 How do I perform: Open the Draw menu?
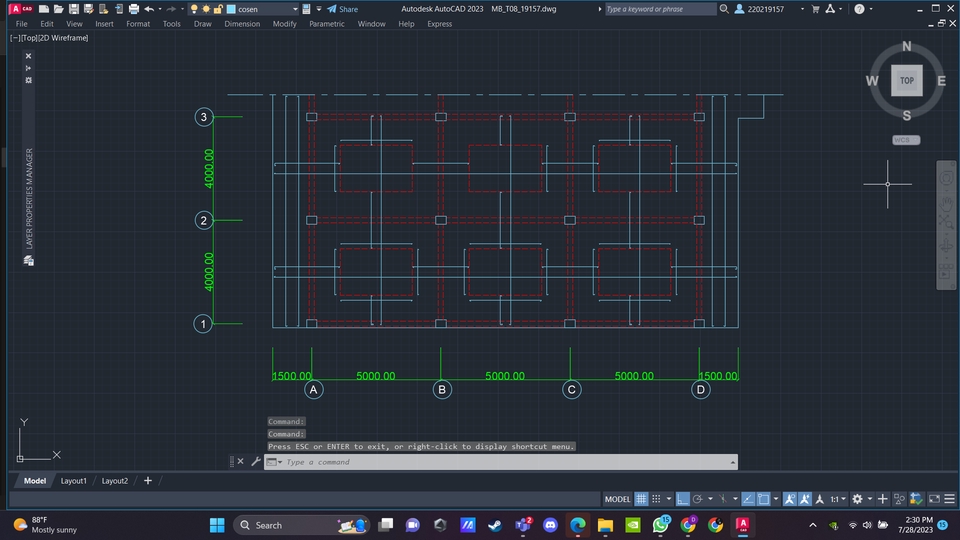[x=203, y=24]
